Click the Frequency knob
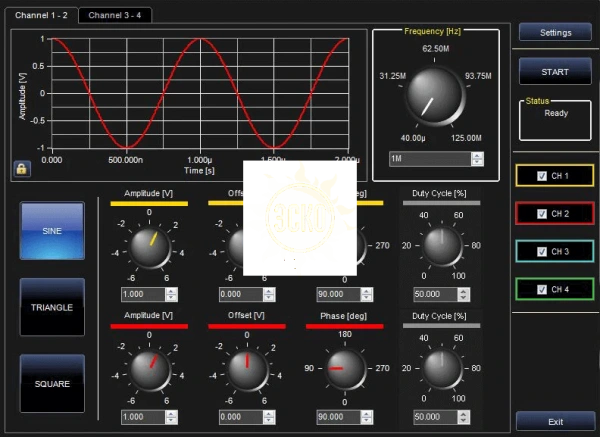600x437 pixels. tap(434, 96)
